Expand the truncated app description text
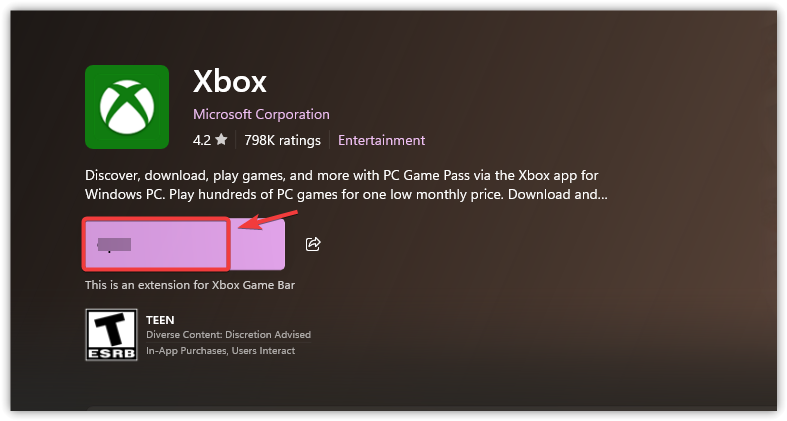787x421 pixels. [345, 184]
